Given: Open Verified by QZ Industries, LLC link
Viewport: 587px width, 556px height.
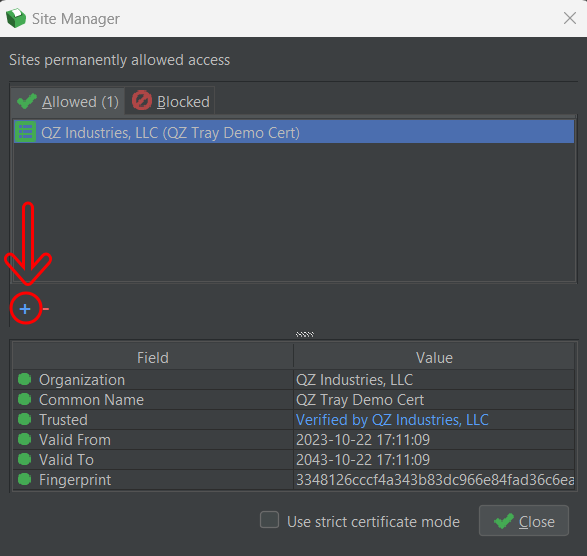Looking at the screenshot, I should pos(392,420).
